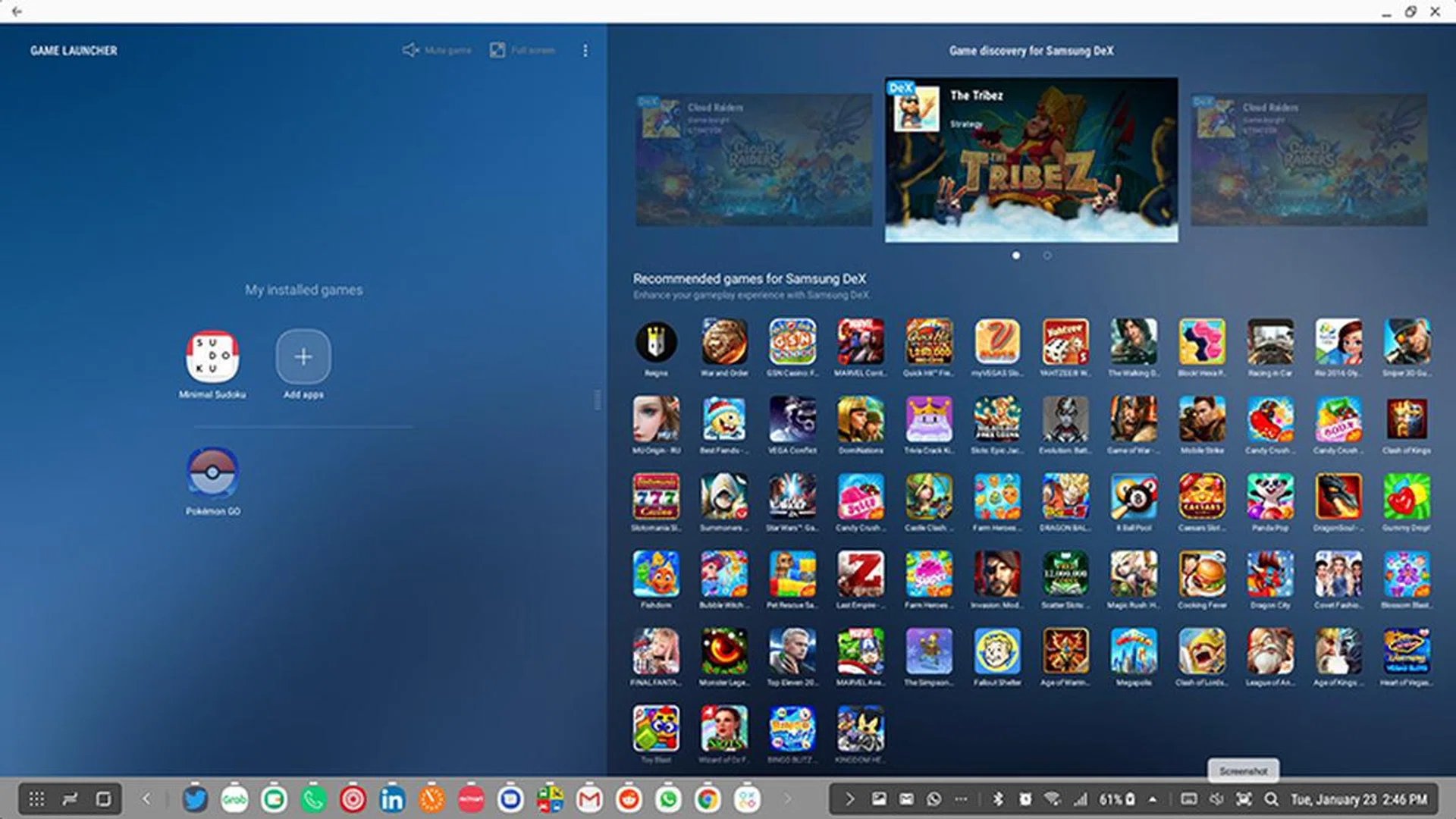Click the Add apps plus button
1456x819 pixels.
[303, 356]
